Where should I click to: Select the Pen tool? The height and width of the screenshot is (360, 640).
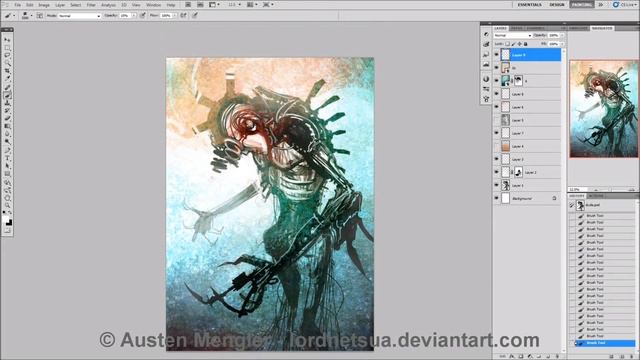[x=7, y=150]
